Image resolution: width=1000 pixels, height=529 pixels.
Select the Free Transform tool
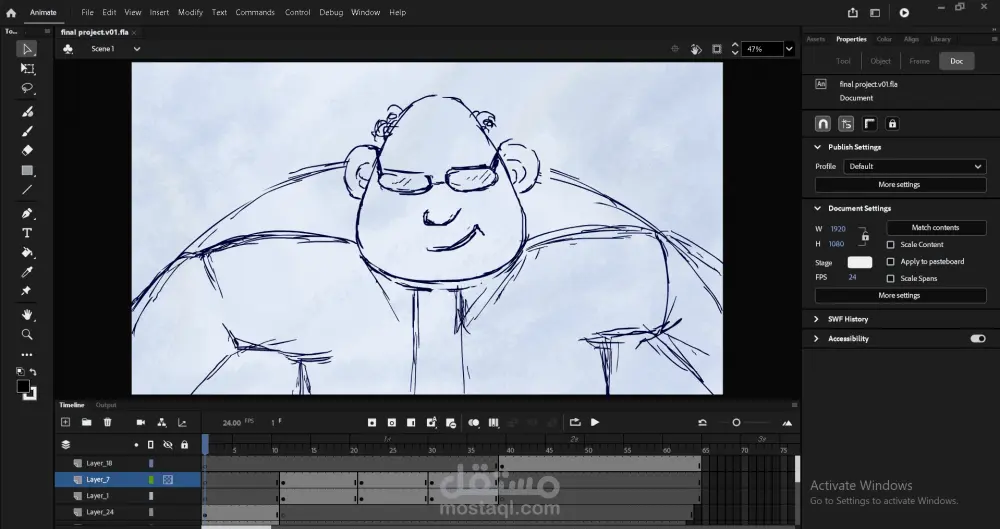coord(27,68)
